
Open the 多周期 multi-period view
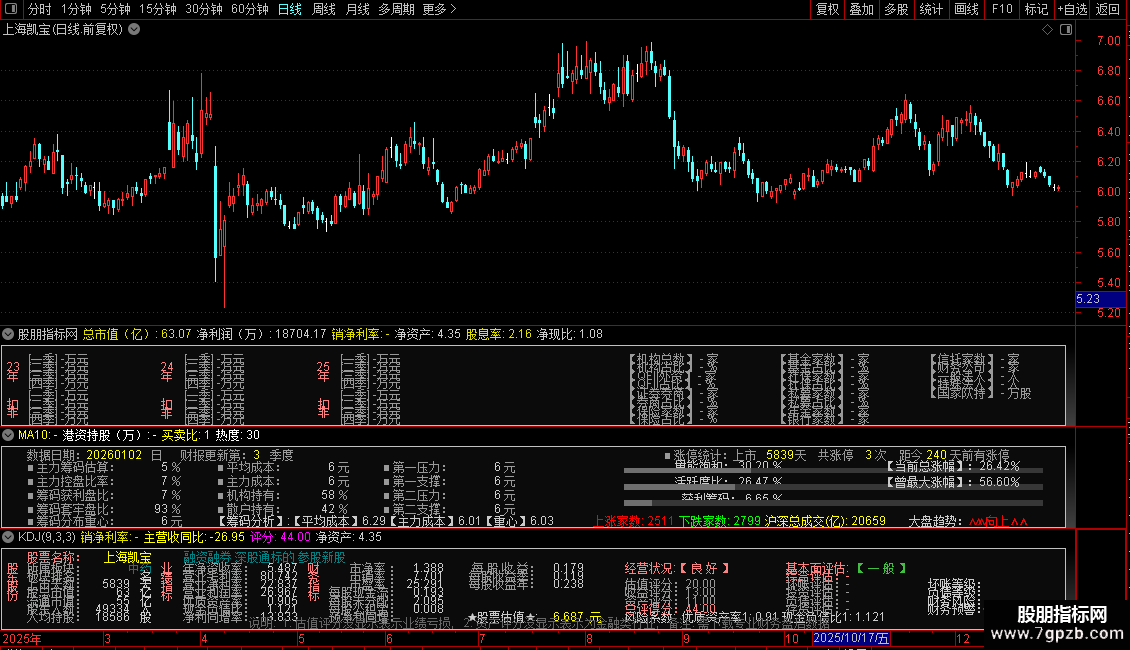(396, 9)
